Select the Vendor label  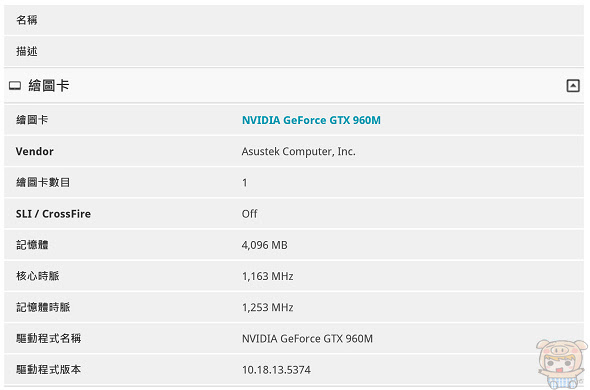click(35, 151)
